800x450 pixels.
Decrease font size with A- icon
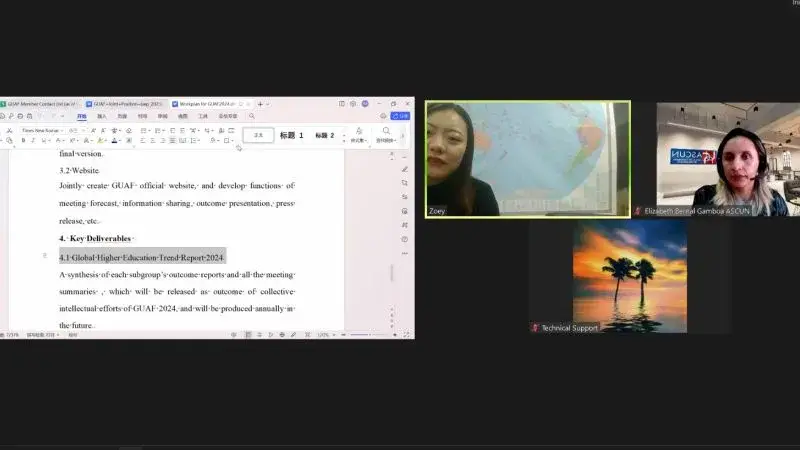click(x=104, y=131)
